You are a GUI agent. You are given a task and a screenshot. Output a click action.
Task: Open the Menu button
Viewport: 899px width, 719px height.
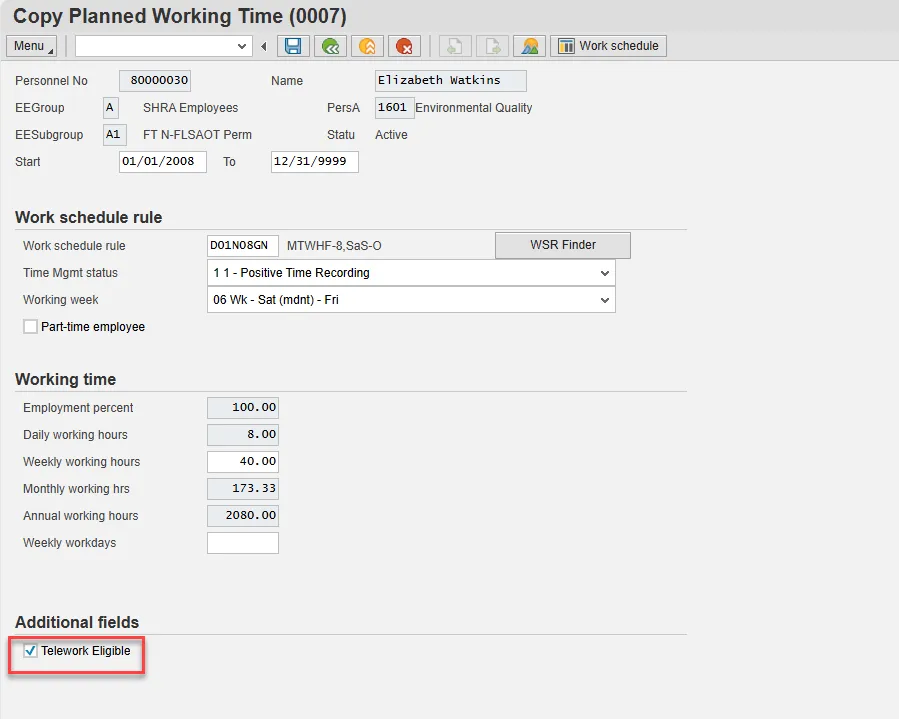[x=31, y=46]
